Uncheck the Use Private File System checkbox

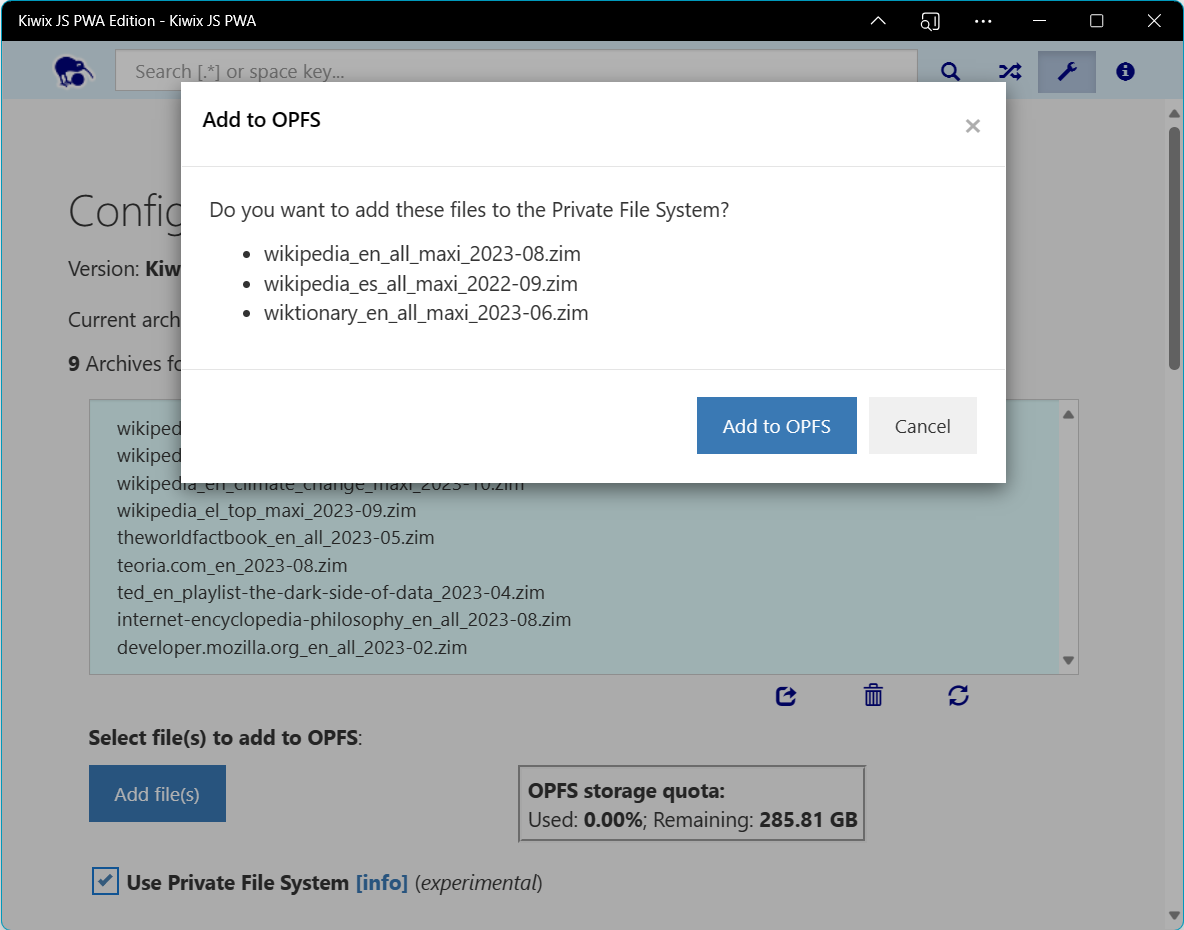pos(105,882)
